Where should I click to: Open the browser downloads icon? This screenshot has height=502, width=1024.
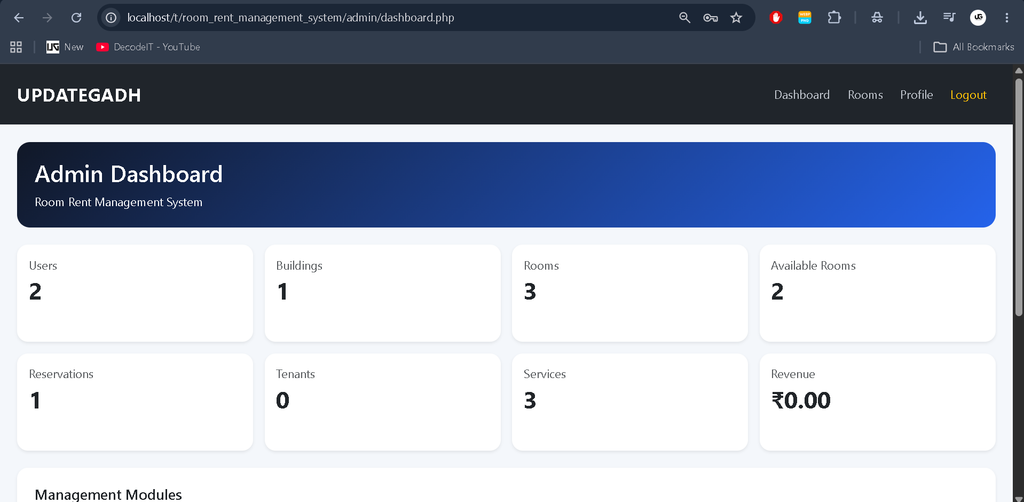pyautogui.click(x=920, y=18)
